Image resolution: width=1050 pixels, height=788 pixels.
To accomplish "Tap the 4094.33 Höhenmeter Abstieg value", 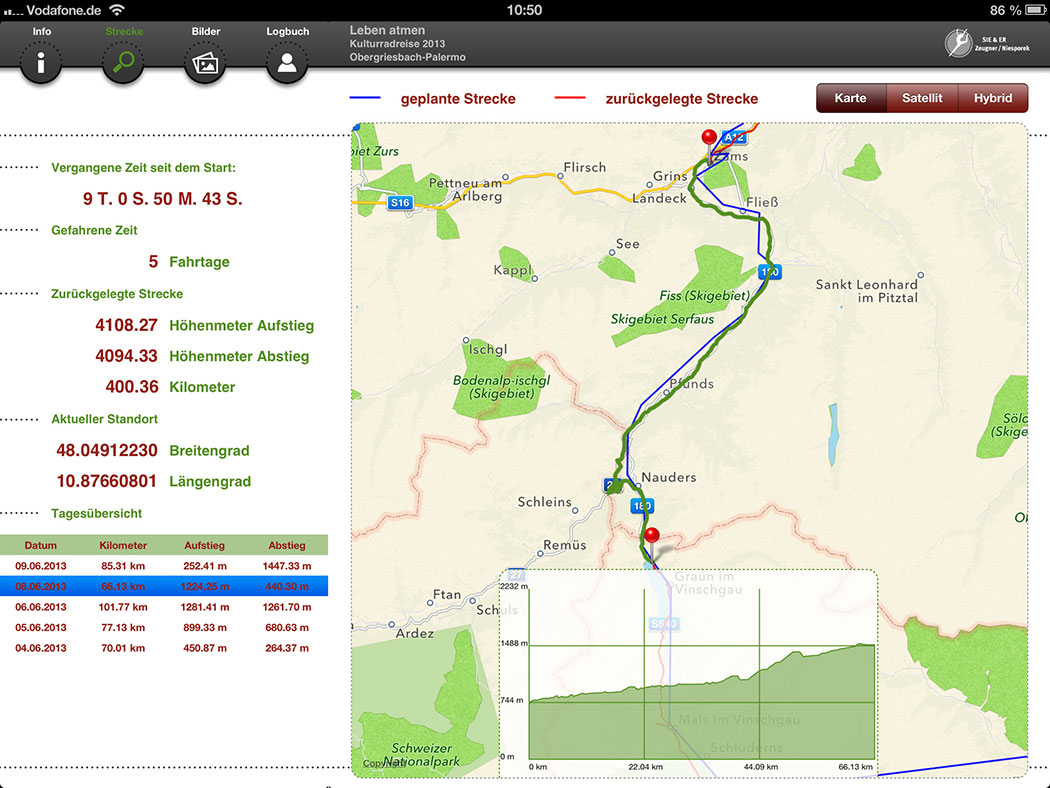I will click(126, 356).
